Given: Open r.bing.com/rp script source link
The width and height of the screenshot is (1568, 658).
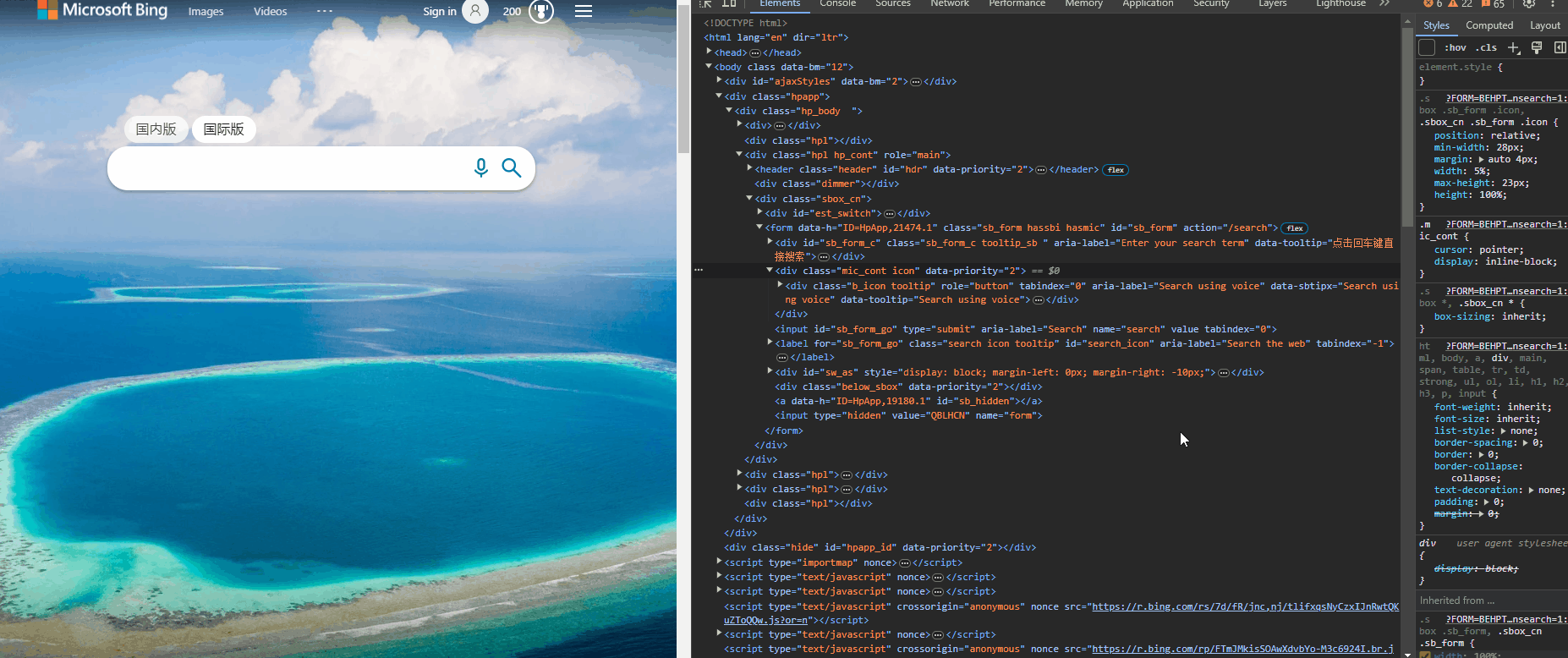Looking at the screenshot, I should tap(1242, 649).
